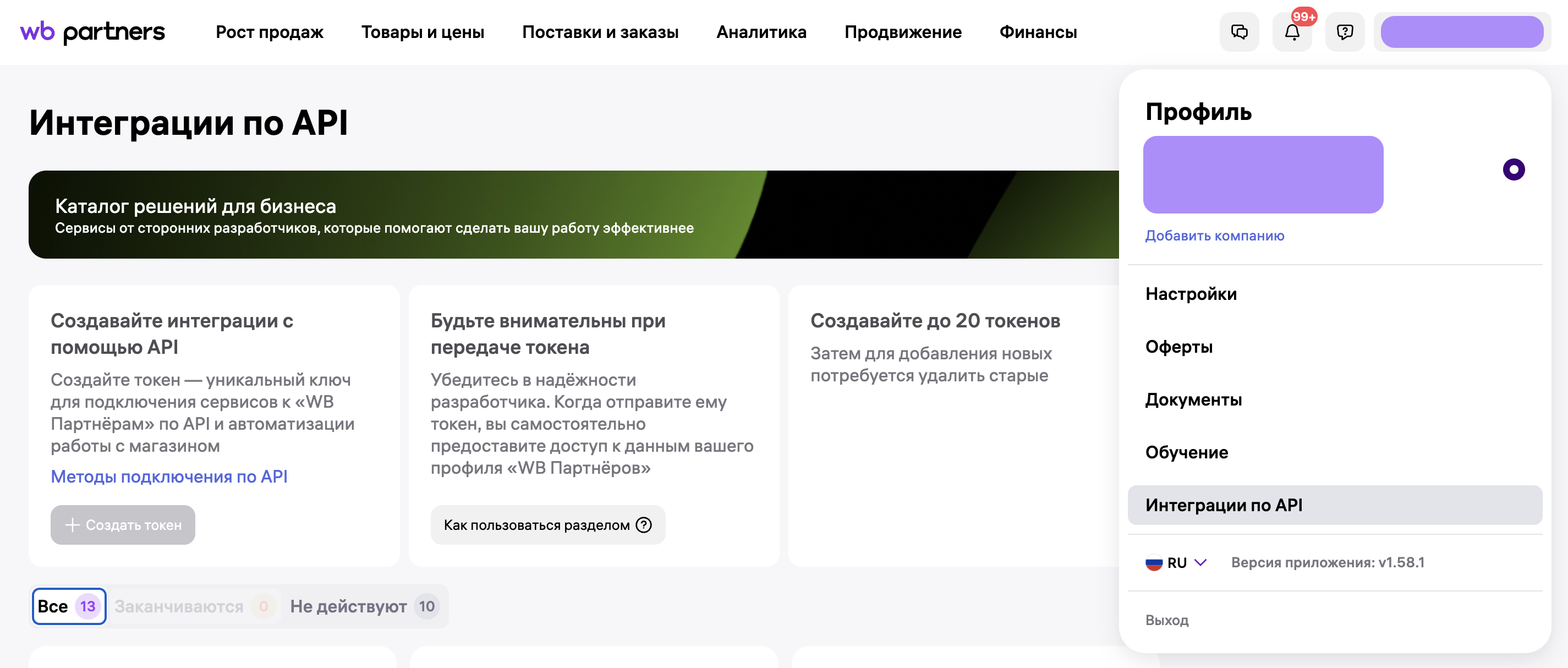Open 'Интеграции по API' menu entry

1224,505
